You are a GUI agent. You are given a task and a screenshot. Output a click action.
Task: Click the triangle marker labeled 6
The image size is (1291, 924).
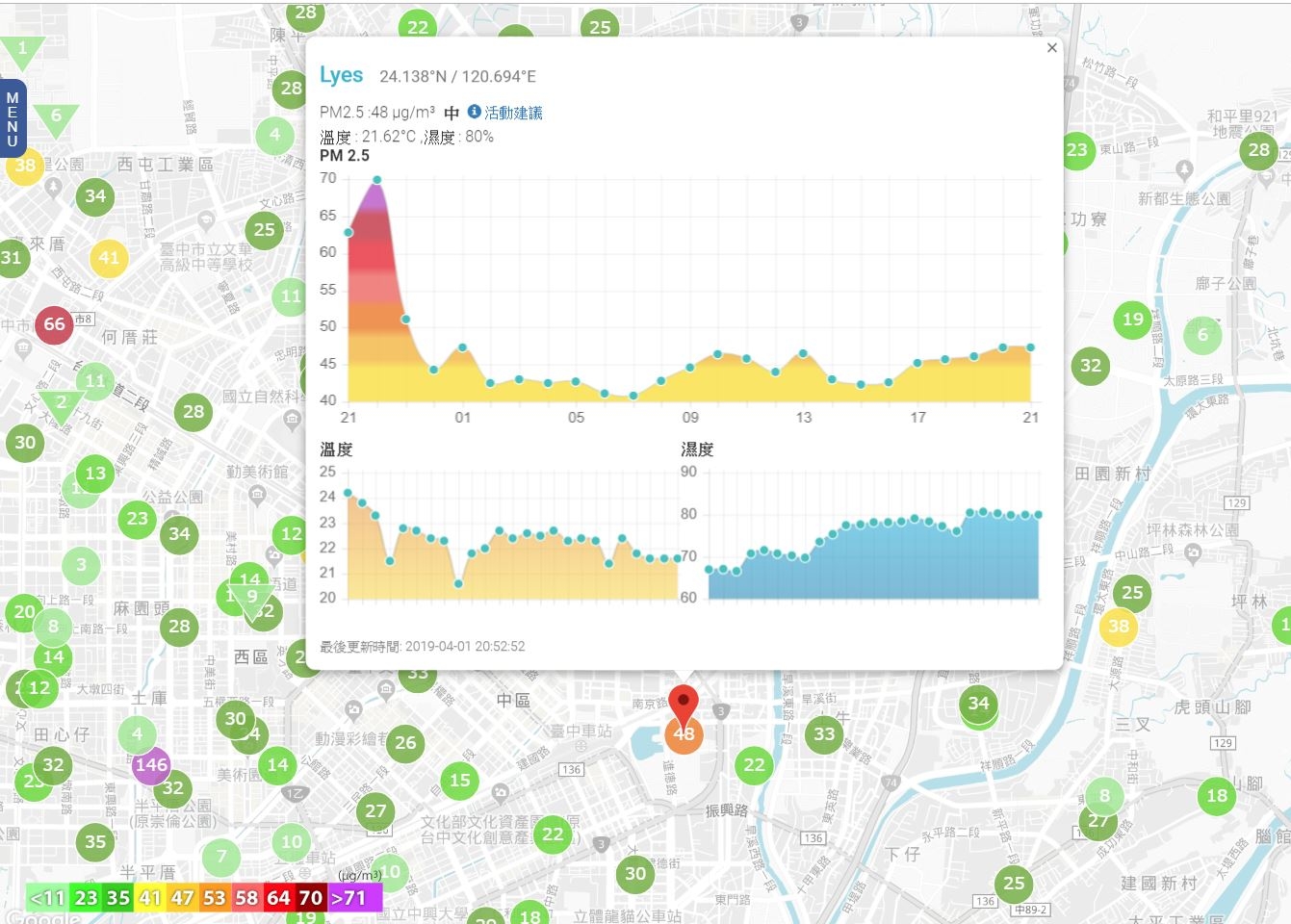56,118
